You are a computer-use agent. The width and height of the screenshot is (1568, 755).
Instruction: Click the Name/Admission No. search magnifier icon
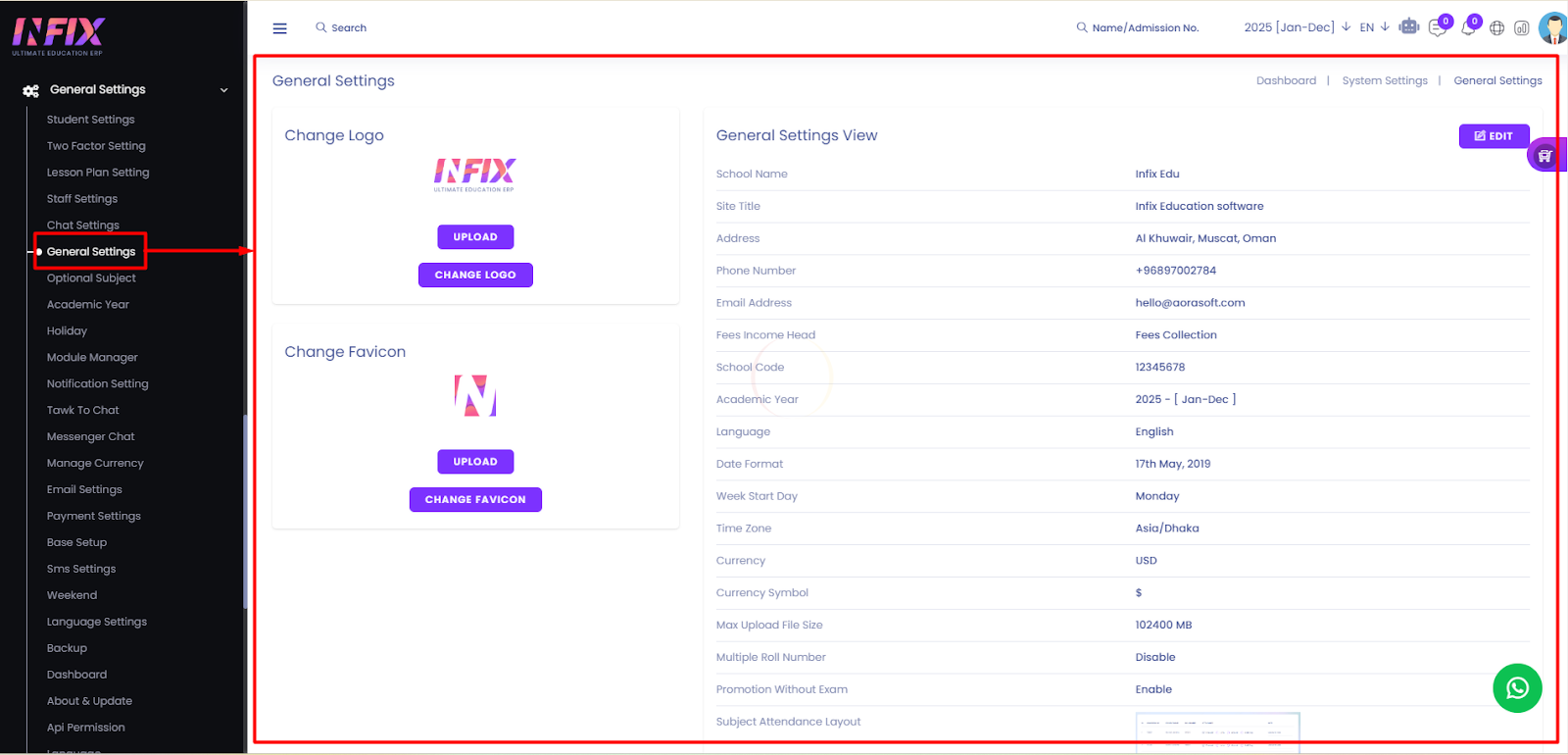1082,27
